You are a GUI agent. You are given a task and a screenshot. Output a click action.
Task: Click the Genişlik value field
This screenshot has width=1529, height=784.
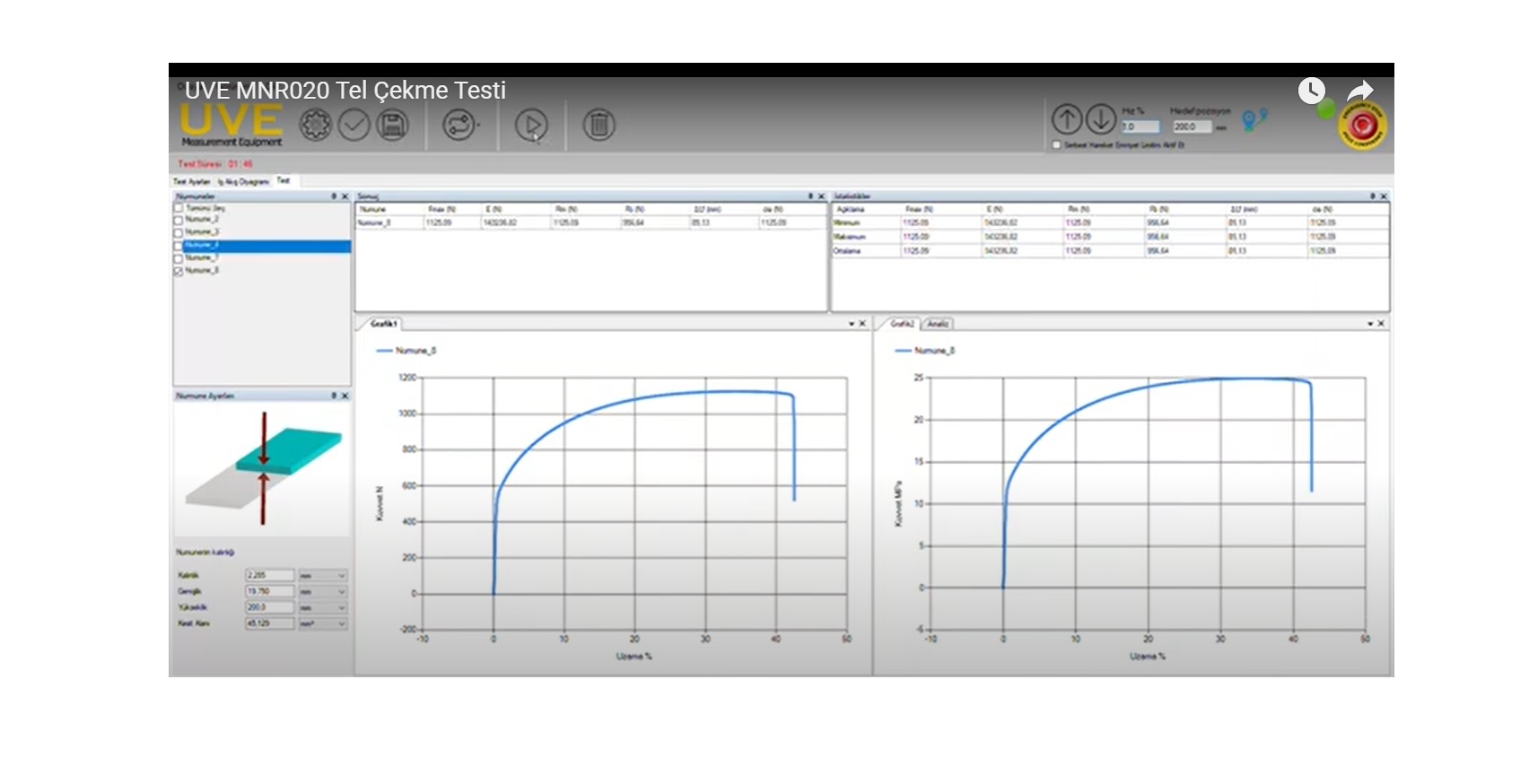click(270, 591)
